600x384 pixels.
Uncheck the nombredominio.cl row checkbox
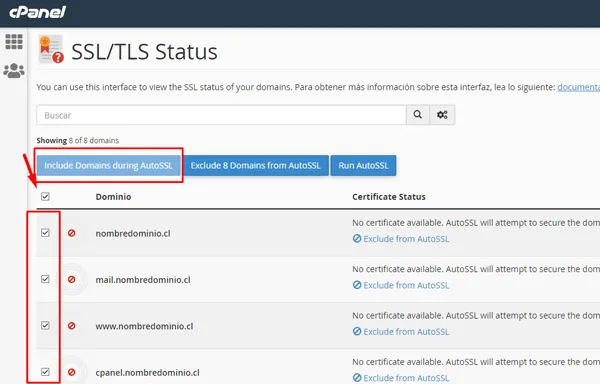[x=45, y=233]
